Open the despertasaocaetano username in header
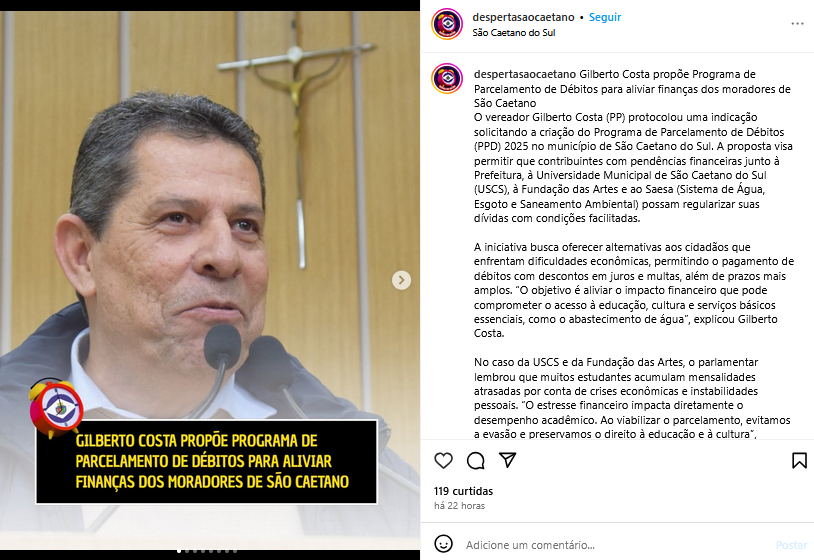The width and height of the screenshot is (814, 560). (523, 17)
